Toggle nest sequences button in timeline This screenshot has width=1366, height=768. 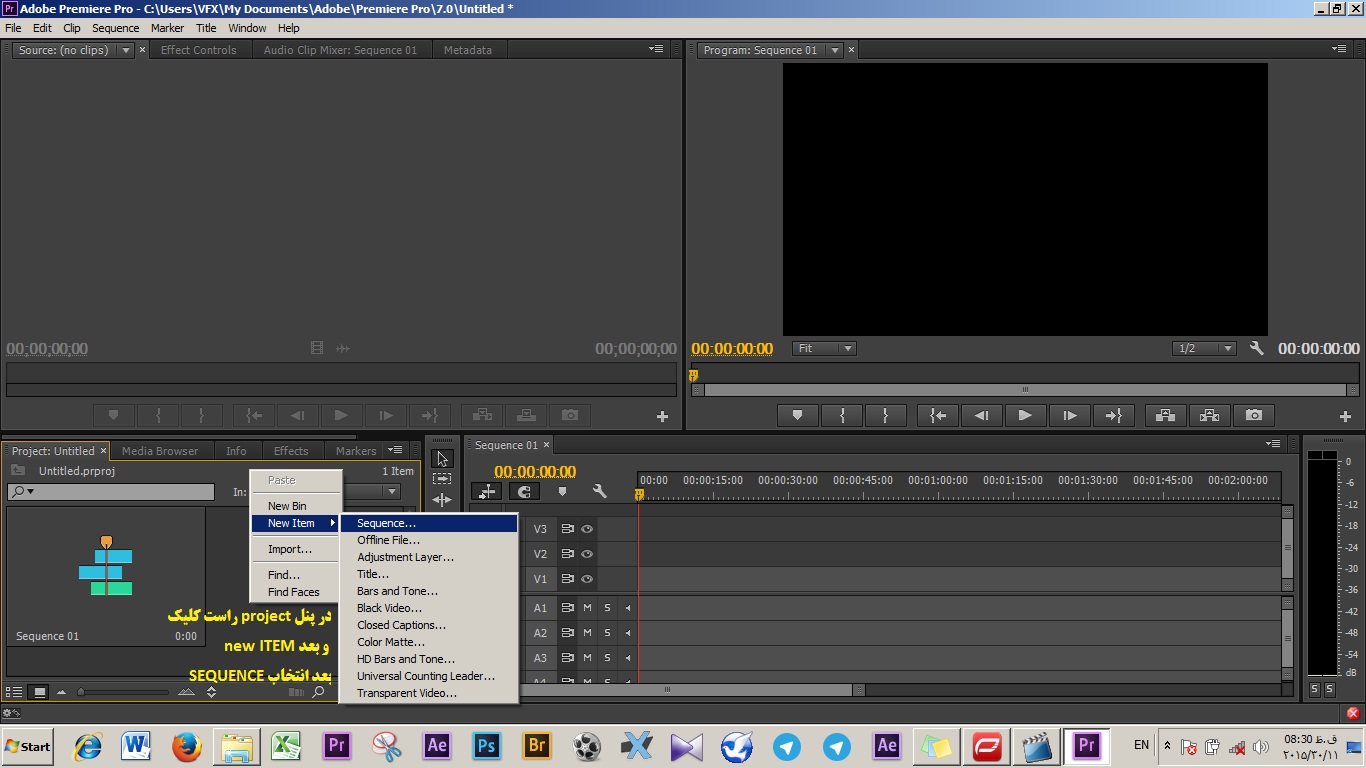tap(487, 491)
